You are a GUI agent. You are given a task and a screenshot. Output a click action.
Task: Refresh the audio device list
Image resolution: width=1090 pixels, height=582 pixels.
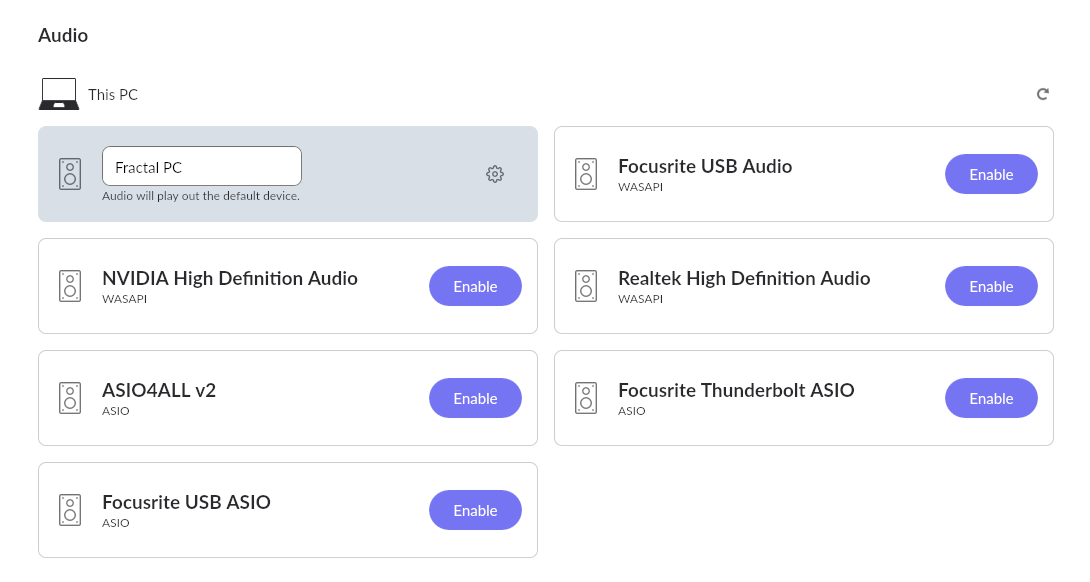coord(1042,94)
